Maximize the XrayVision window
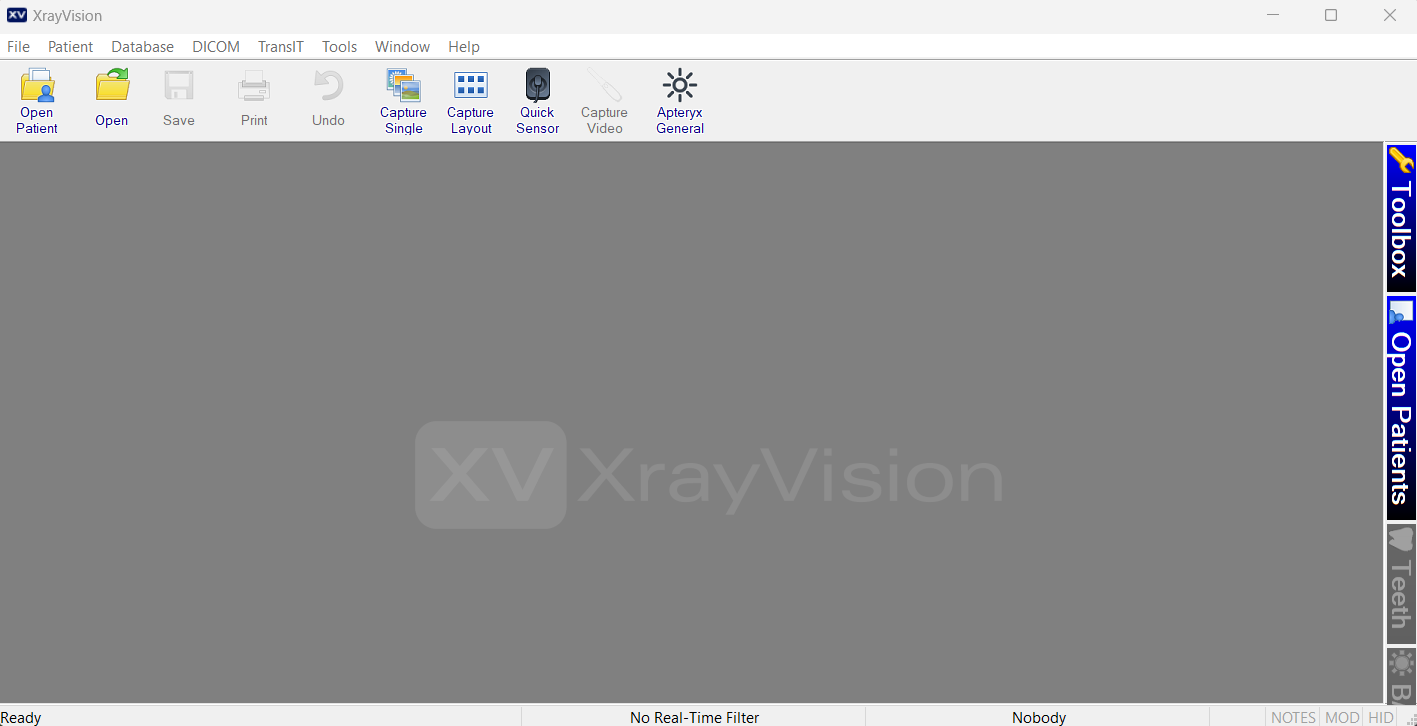The width and height of the screenshot is (1417, 726). pos(1331,15)
